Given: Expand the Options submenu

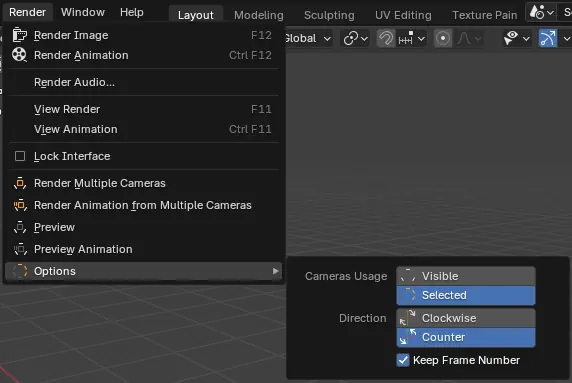Looking at the screenshot, I should click(x=143, y=271).
